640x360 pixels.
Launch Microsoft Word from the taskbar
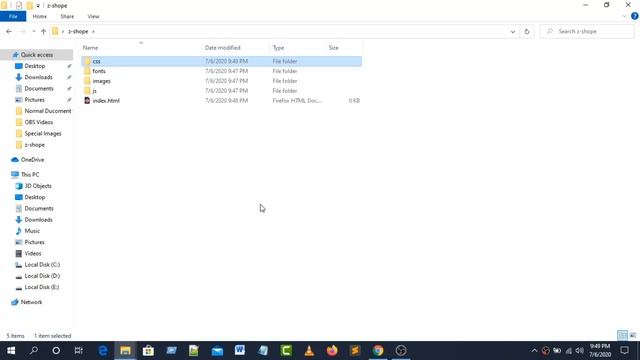240,351
